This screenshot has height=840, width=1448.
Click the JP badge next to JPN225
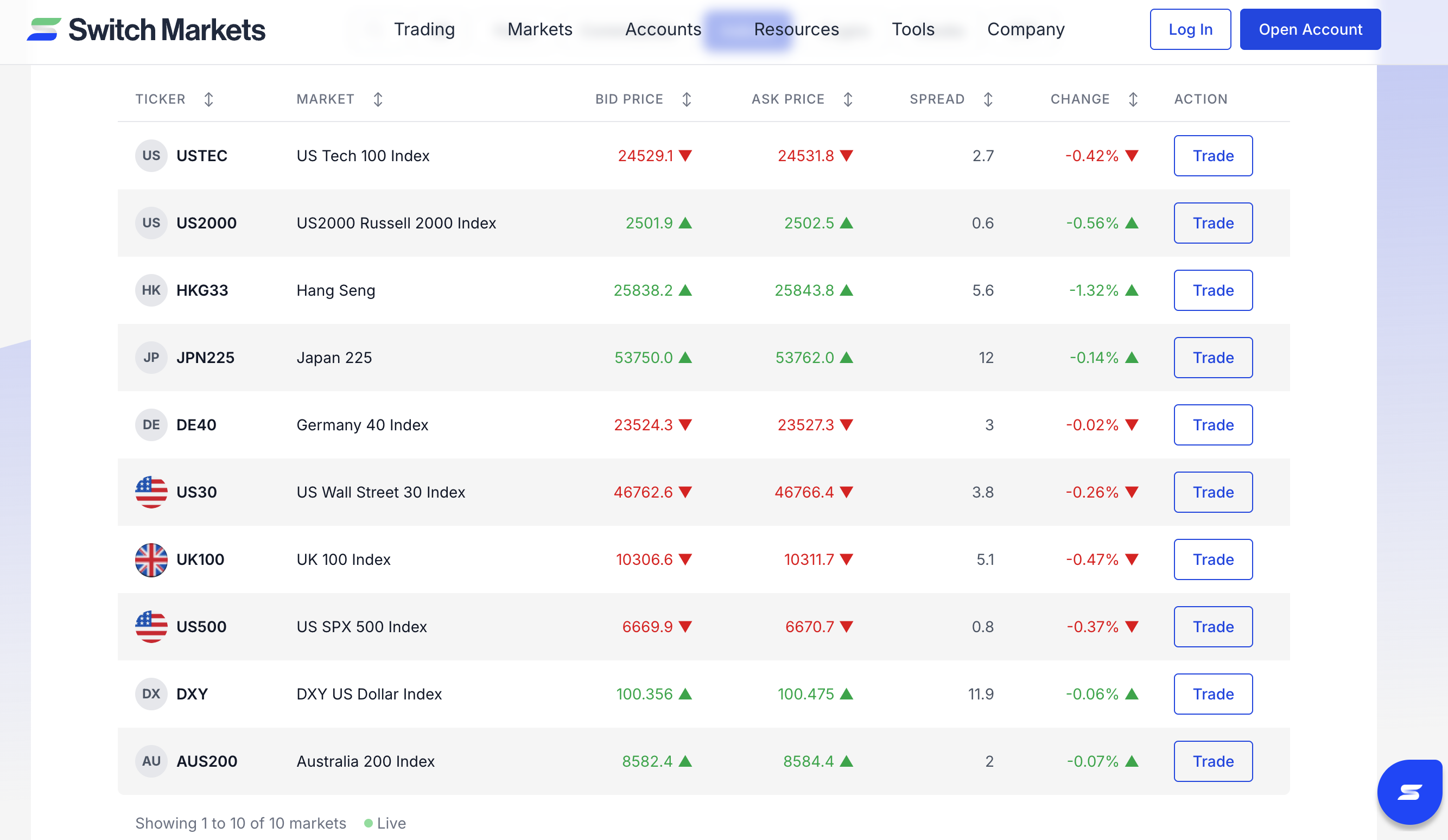151,358
